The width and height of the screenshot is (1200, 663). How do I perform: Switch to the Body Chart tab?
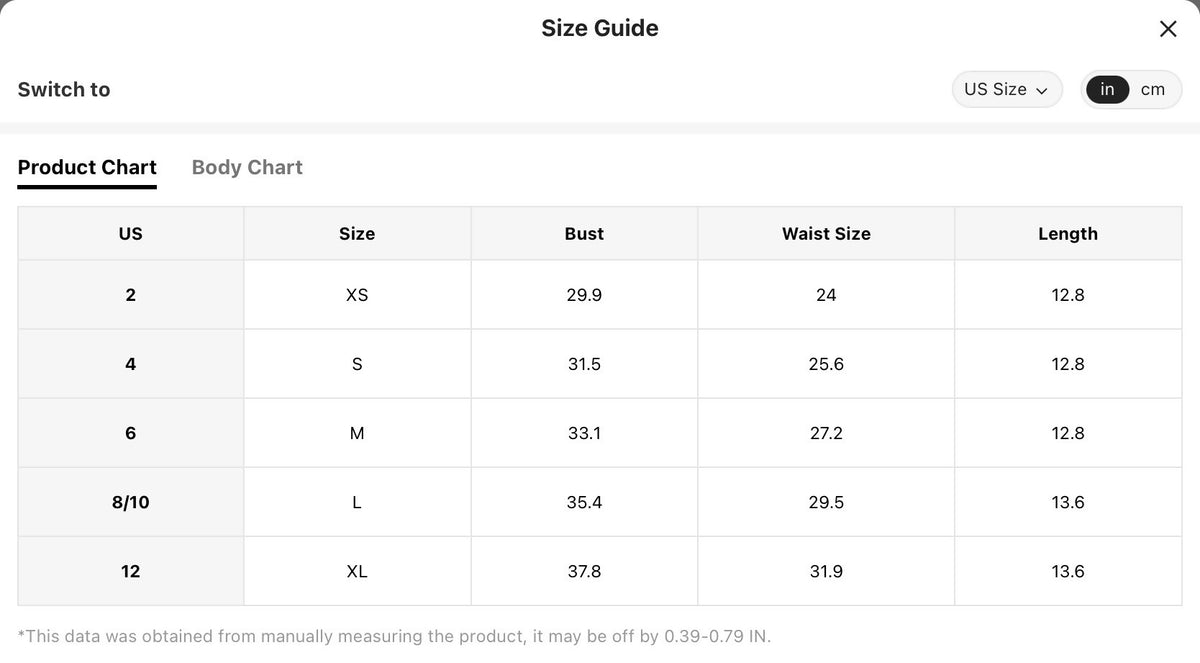pyautogui.click(x=247, y=167)
